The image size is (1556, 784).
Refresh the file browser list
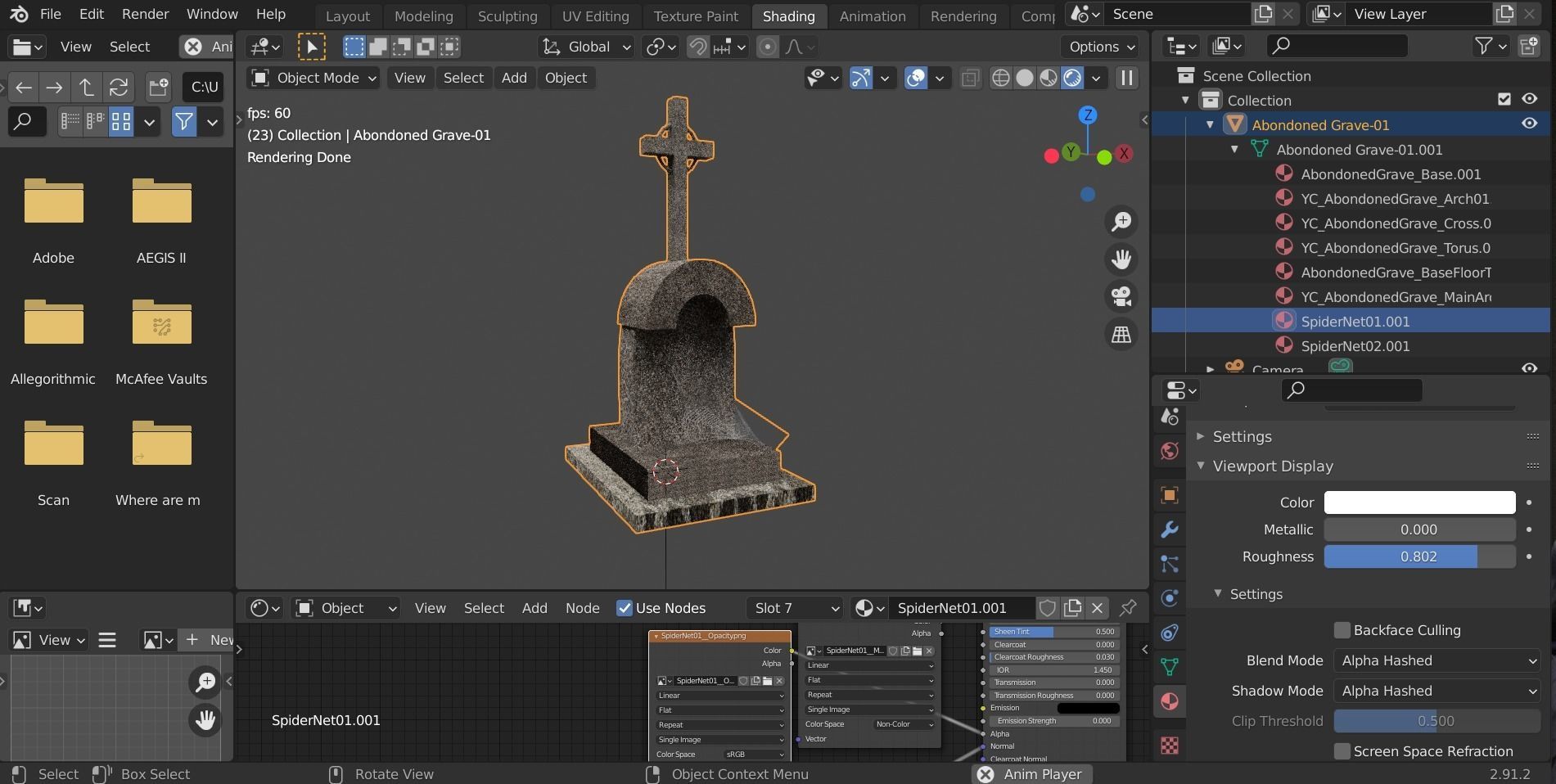[x=118, y=87]
